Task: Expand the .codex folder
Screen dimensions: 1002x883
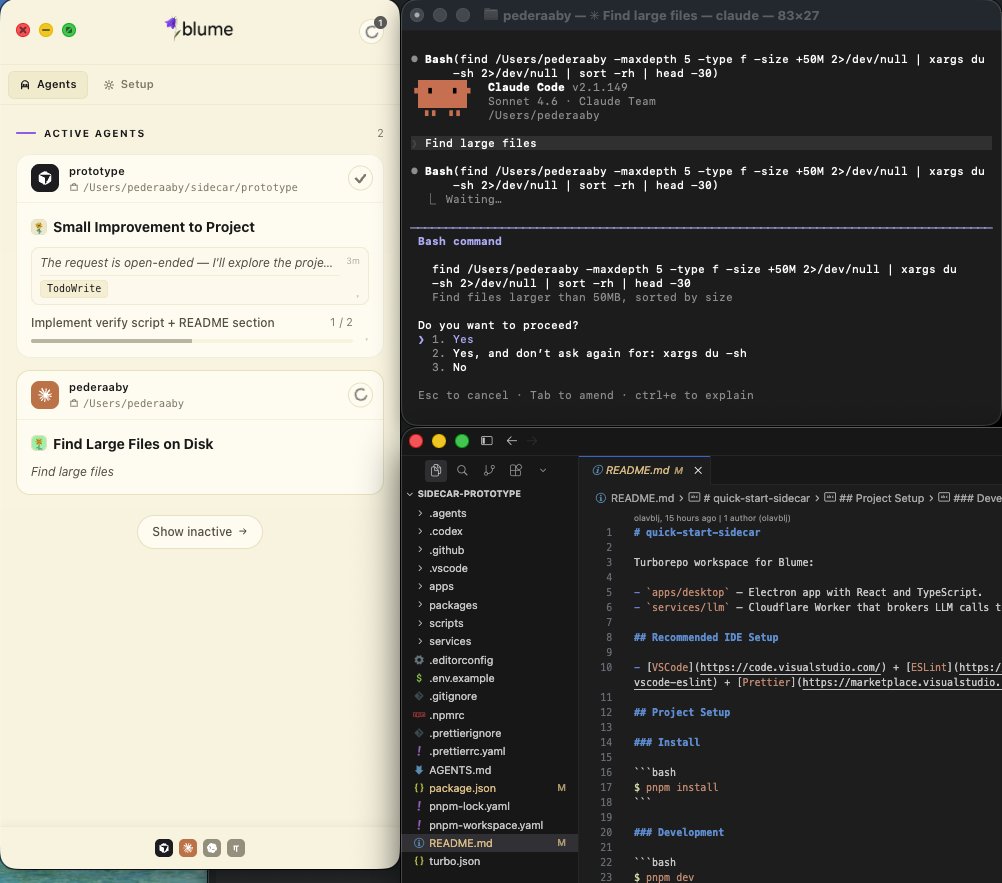Action: click(445, 532)
